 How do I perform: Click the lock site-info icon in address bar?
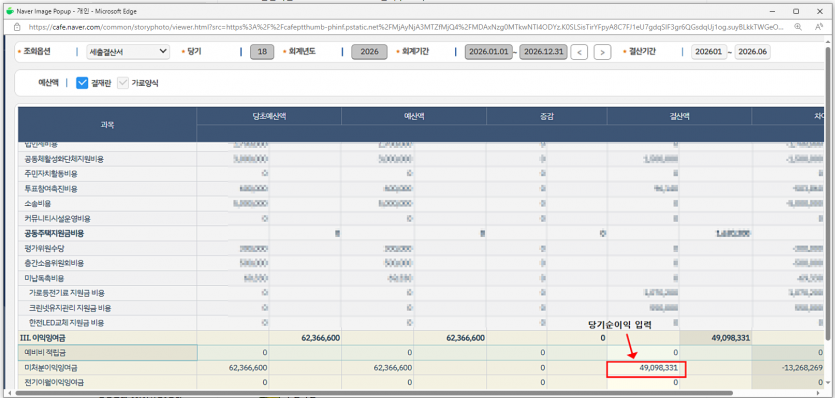coord(17,26)
